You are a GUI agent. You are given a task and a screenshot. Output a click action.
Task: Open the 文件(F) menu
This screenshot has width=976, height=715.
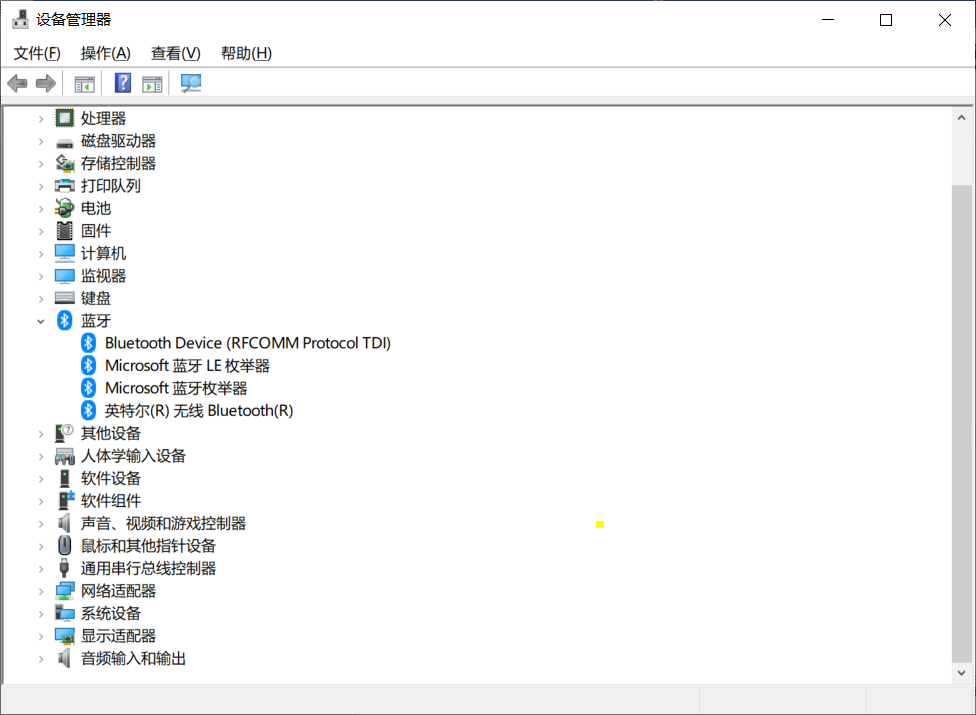point(37,53)
